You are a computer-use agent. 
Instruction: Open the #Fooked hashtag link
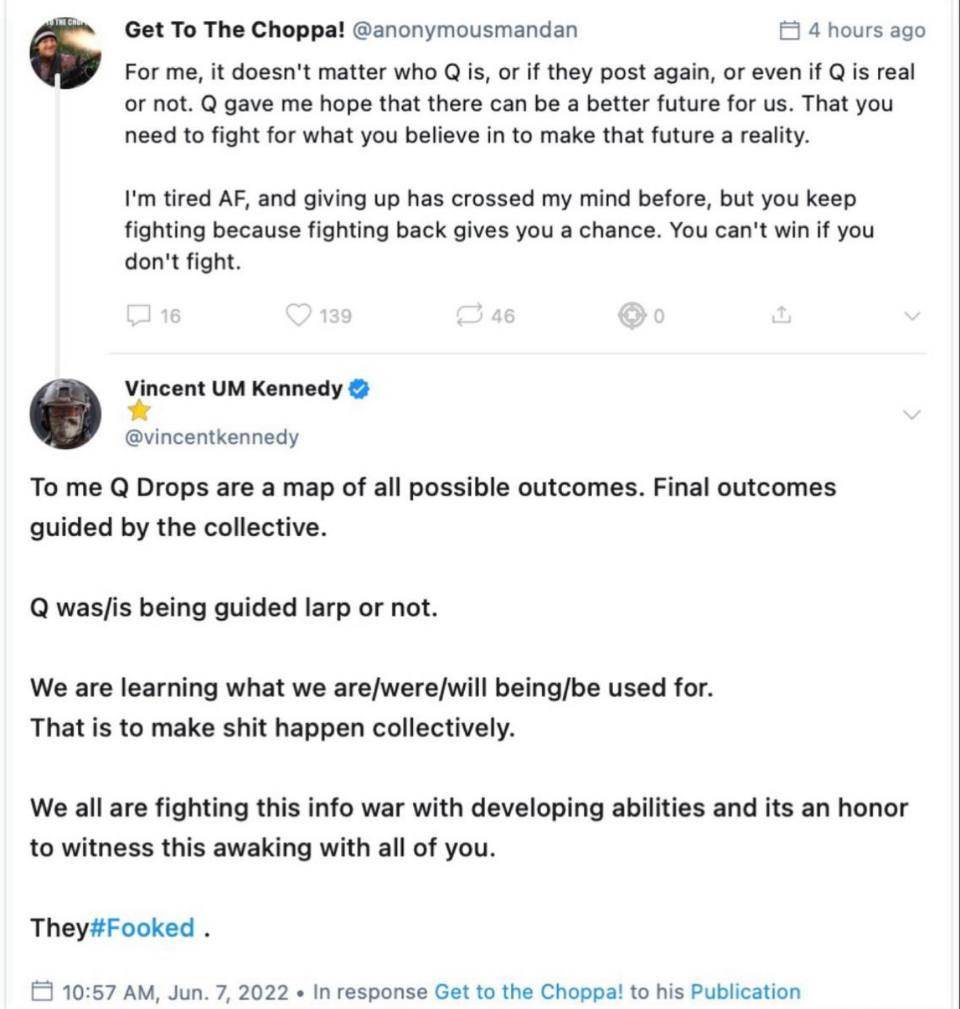(142, 928)
